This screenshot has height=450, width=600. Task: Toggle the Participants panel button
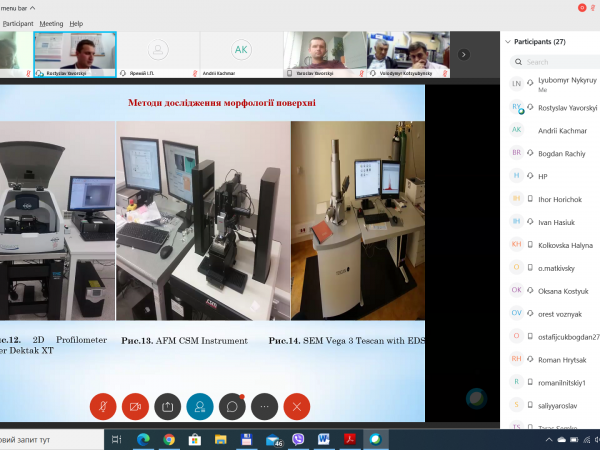click(x=199, y=405)
